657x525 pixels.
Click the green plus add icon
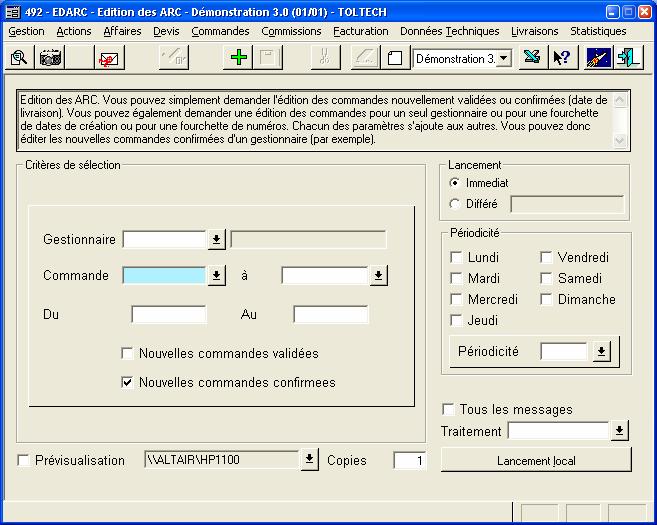(x=238, y=57)
